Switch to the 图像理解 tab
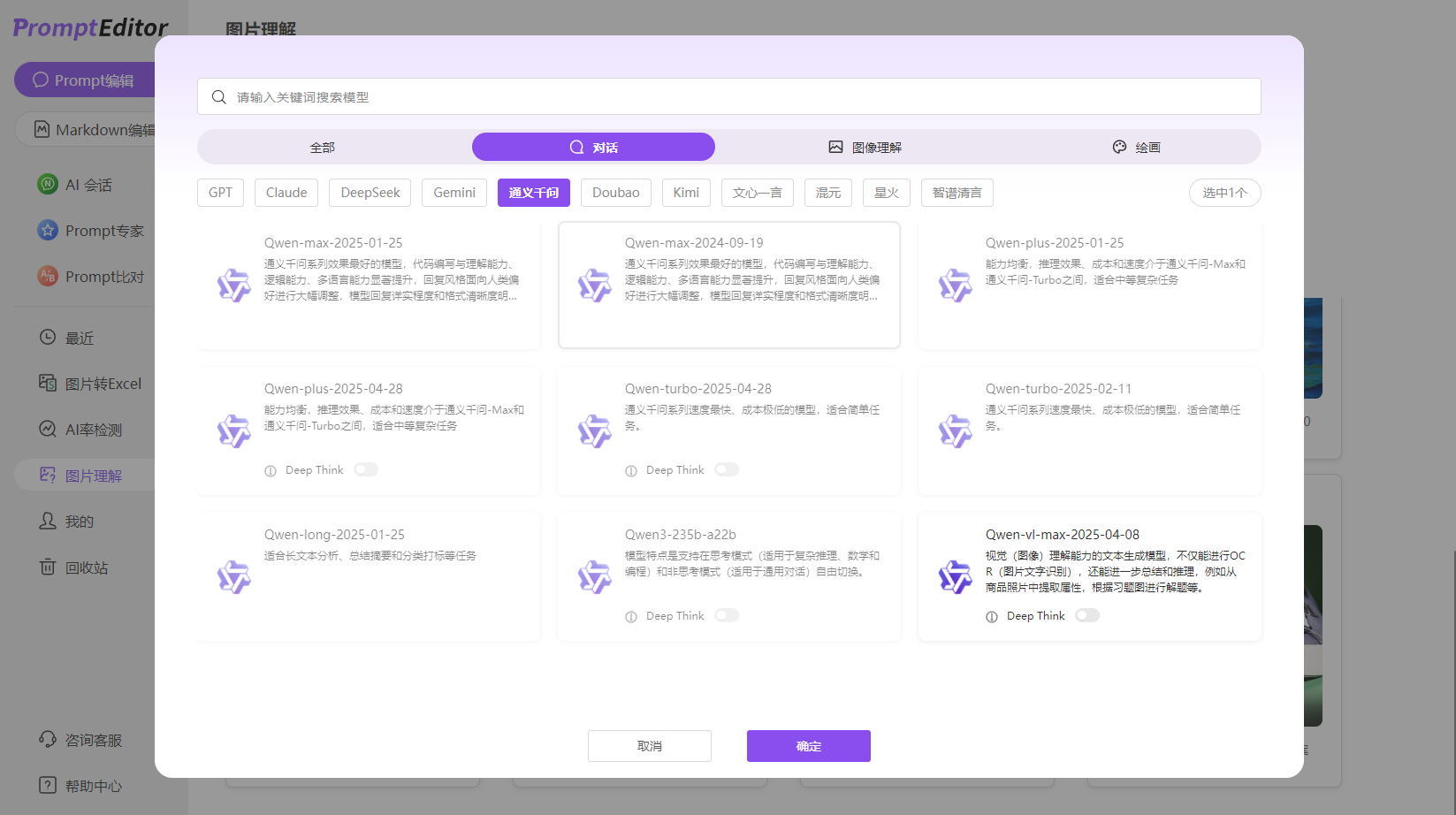This screenshot has width=1456, height=815. pyautogui.click(x=865, y=147)
